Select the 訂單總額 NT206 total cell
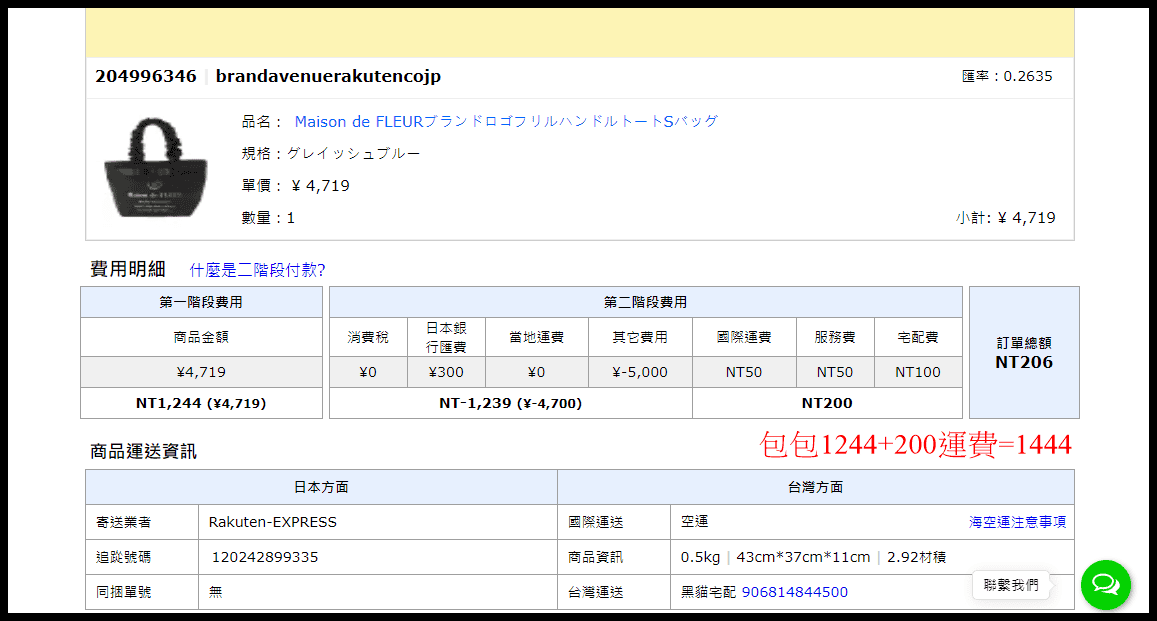Image resolution: width=1157 pixels, height=621 pixels. coord(1024,352)
